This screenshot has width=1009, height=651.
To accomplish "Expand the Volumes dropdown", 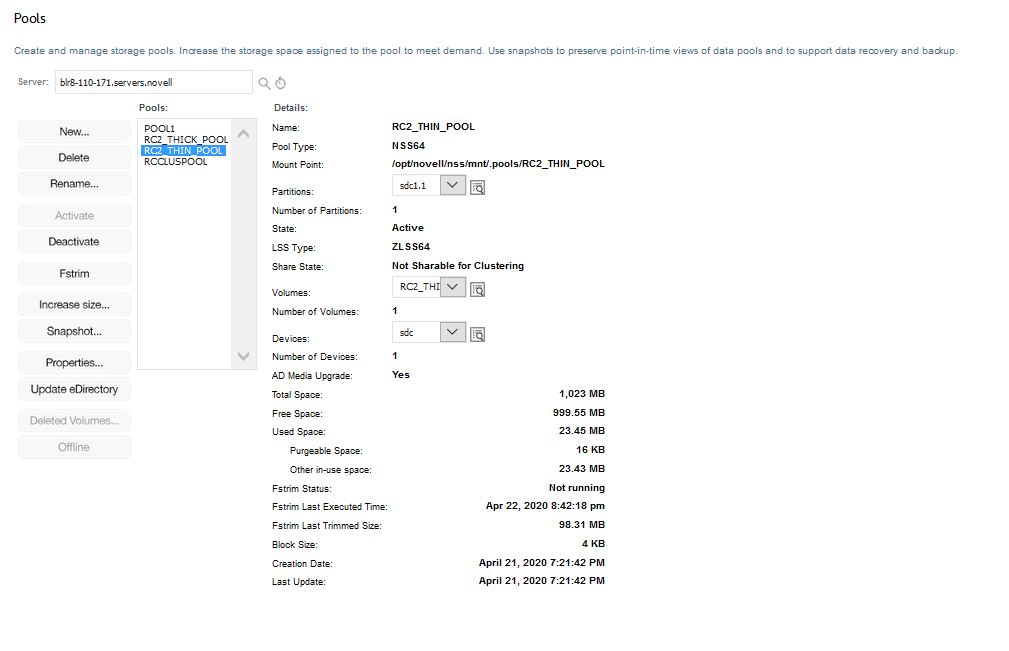I will [x=452, y=288].
